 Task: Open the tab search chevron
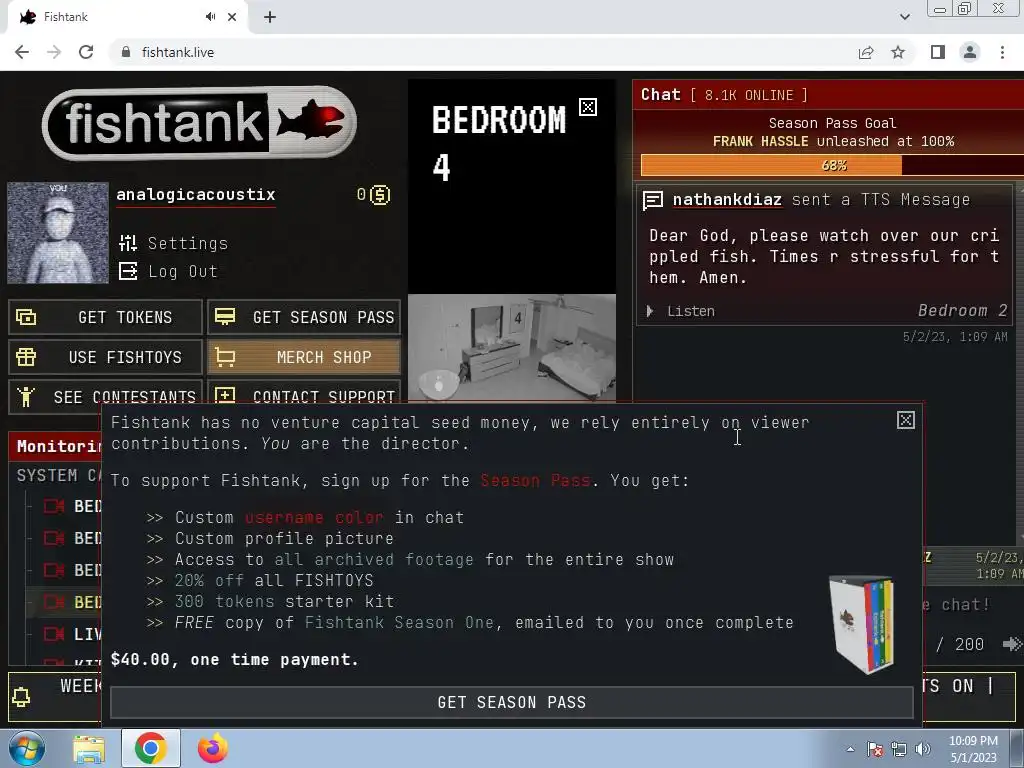(904, 17)
